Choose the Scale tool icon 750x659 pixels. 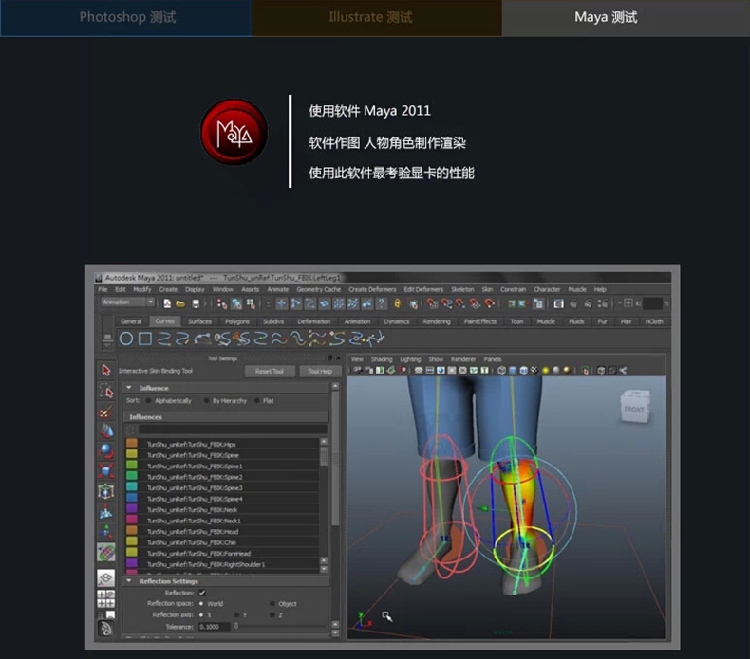pos(106,471)
